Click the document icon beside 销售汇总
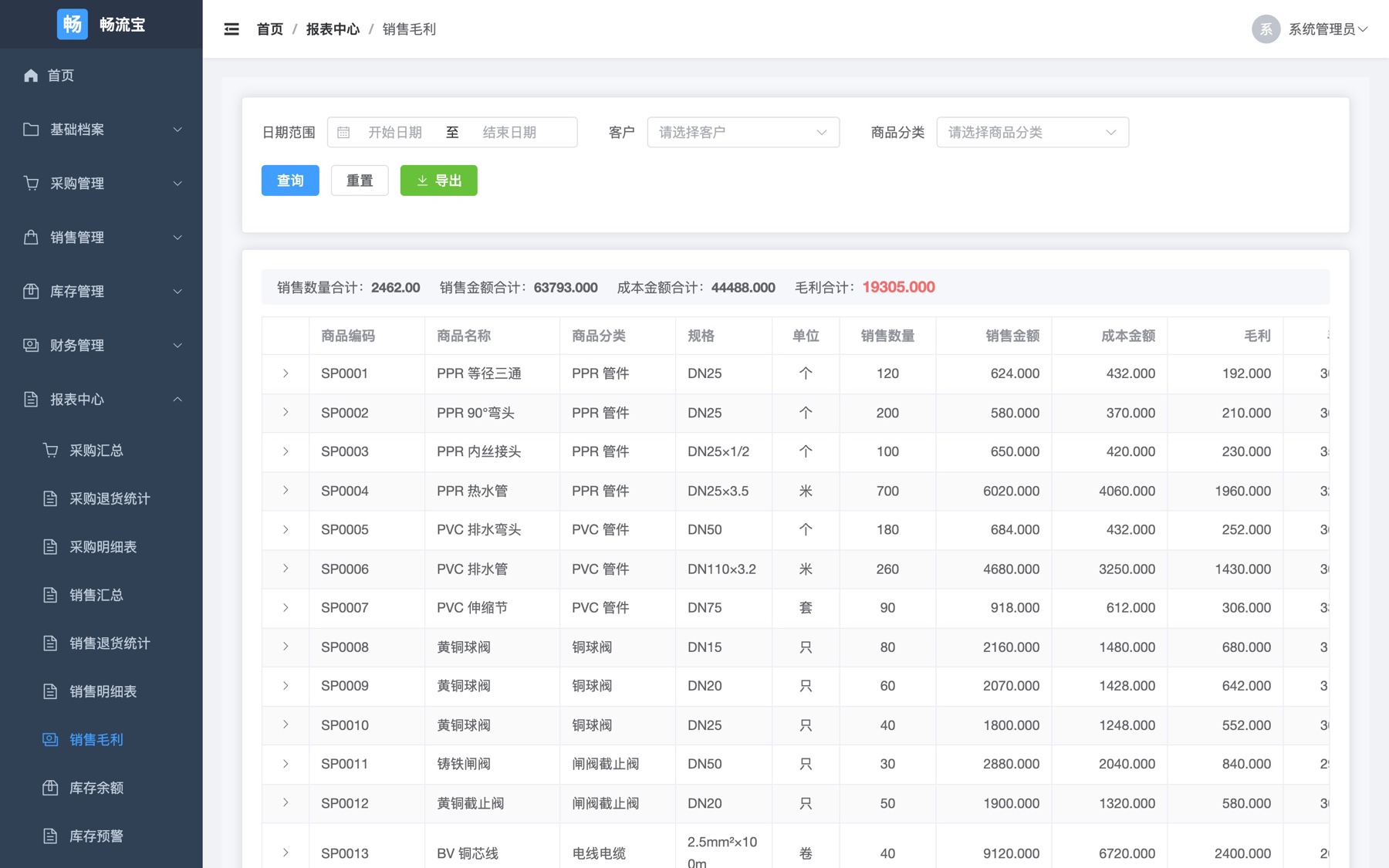Screen dimensions: 1389x868 pyautogui.click(x=50, y=595)
